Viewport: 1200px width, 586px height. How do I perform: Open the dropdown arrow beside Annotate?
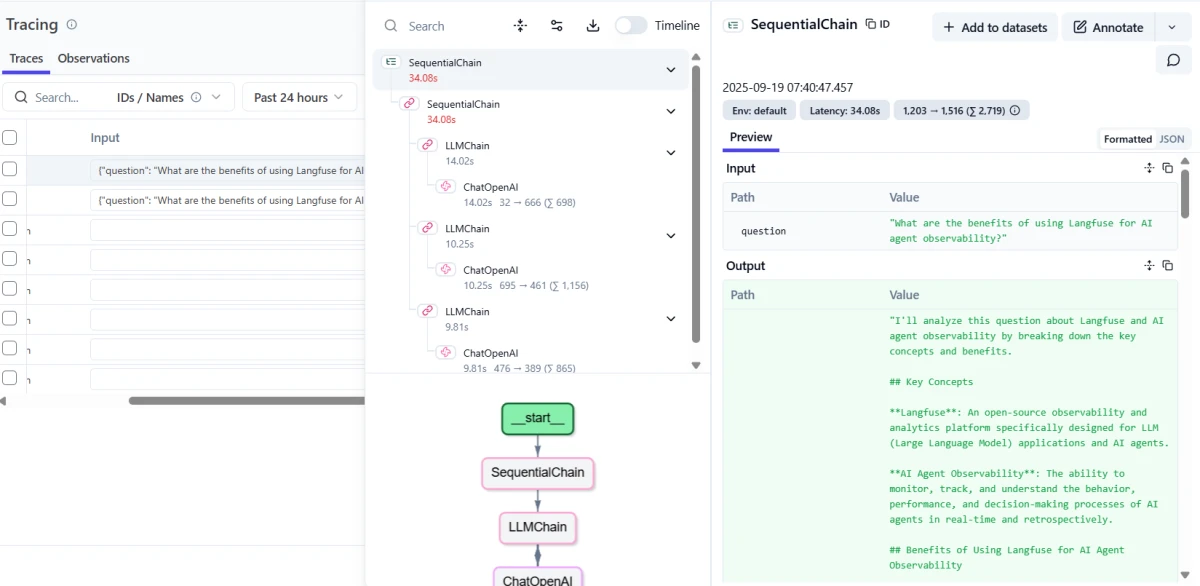coord(1172,27)
